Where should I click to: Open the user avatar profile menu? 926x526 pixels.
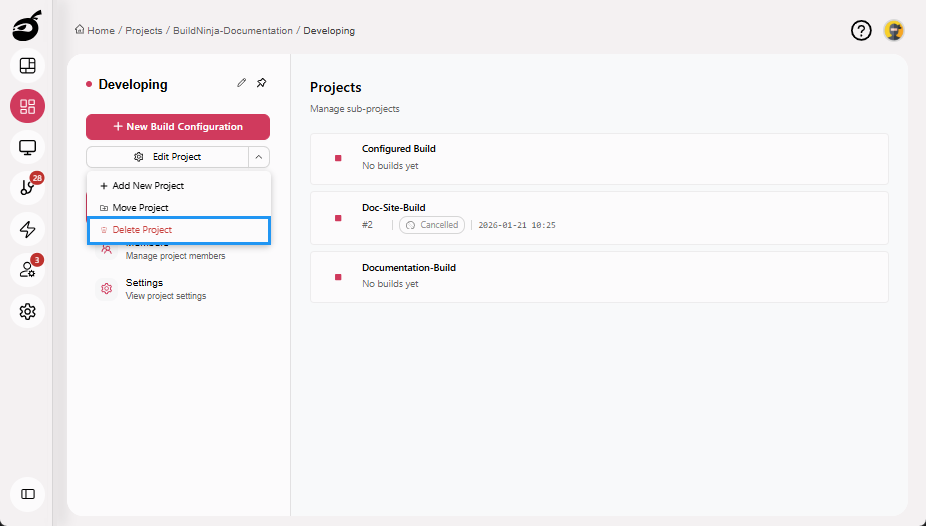click(894, 30)
